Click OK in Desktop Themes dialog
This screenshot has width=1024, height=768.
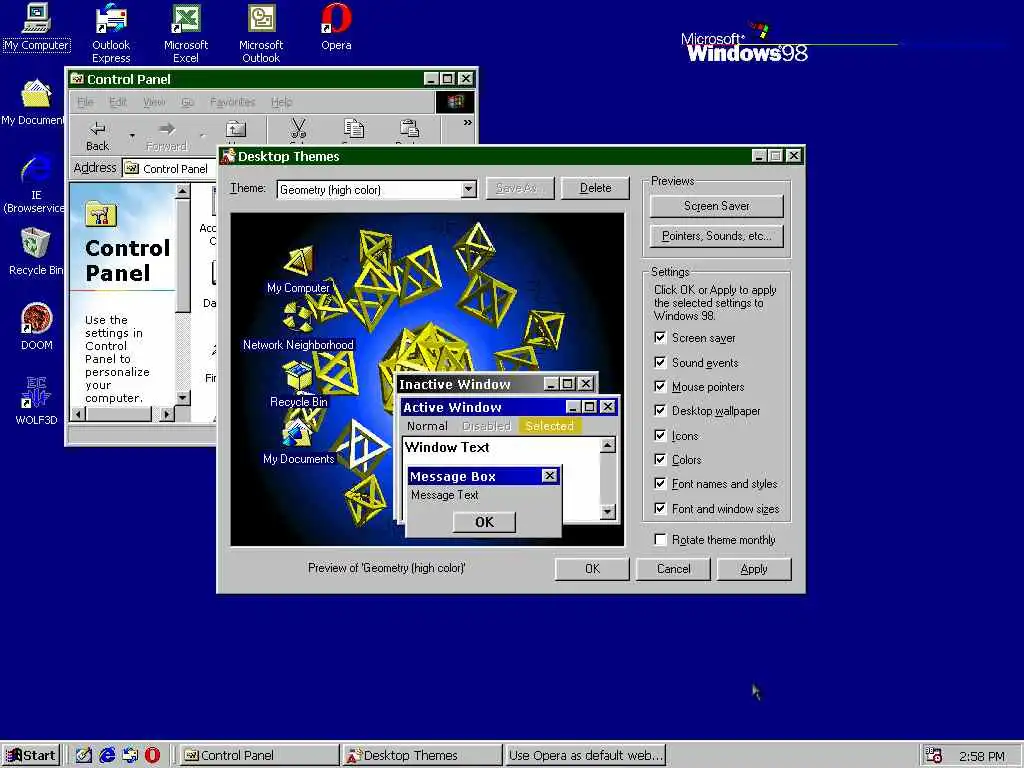coord(592,569)
